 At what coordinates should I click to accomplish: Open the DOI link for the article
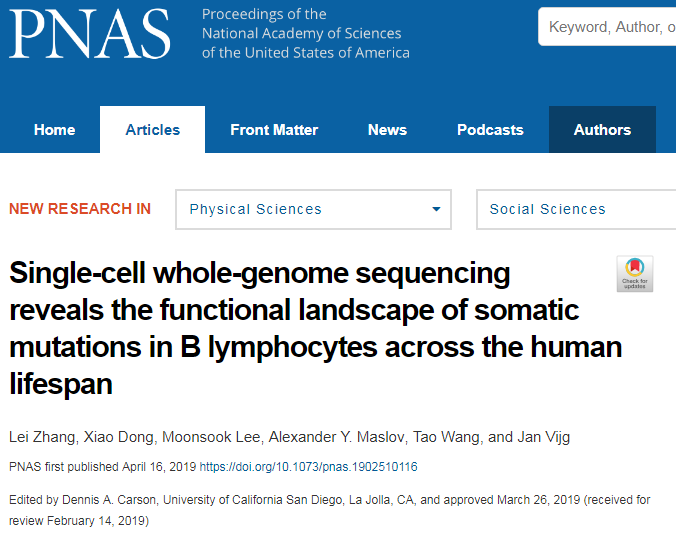308,467
